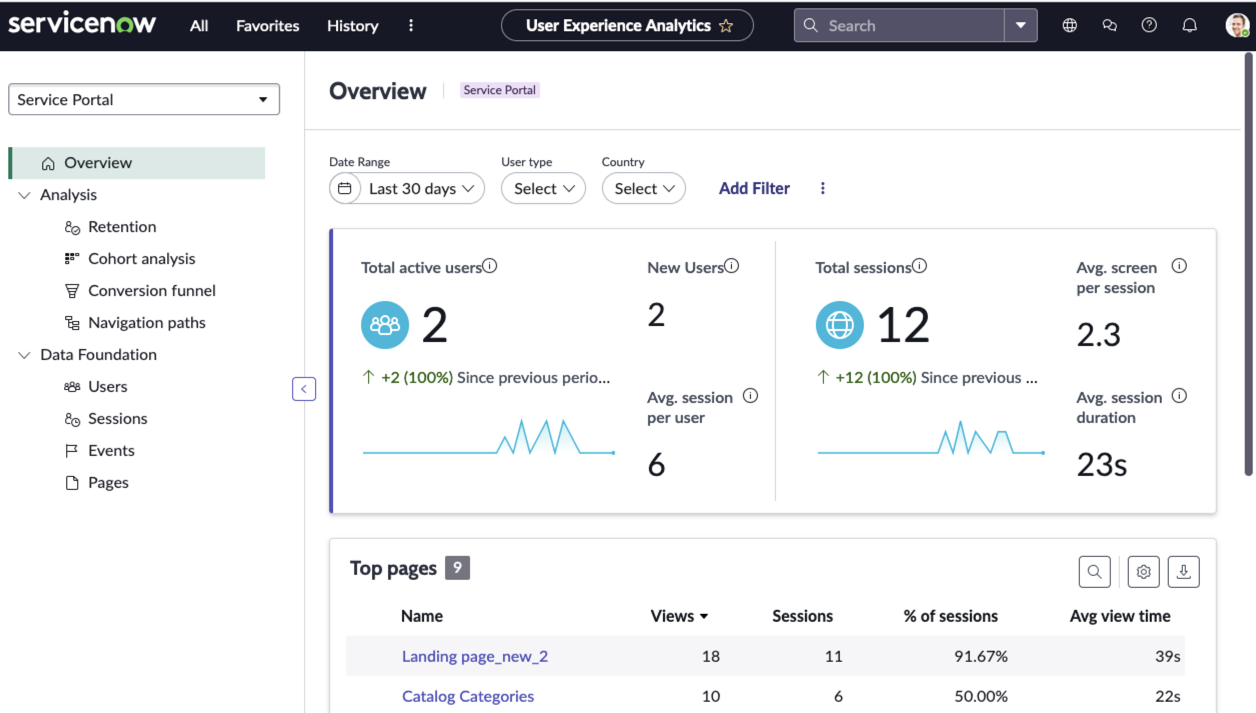The image size is (1256, 713).
Task: Open the notifications bell
Action: point(1189,26)
